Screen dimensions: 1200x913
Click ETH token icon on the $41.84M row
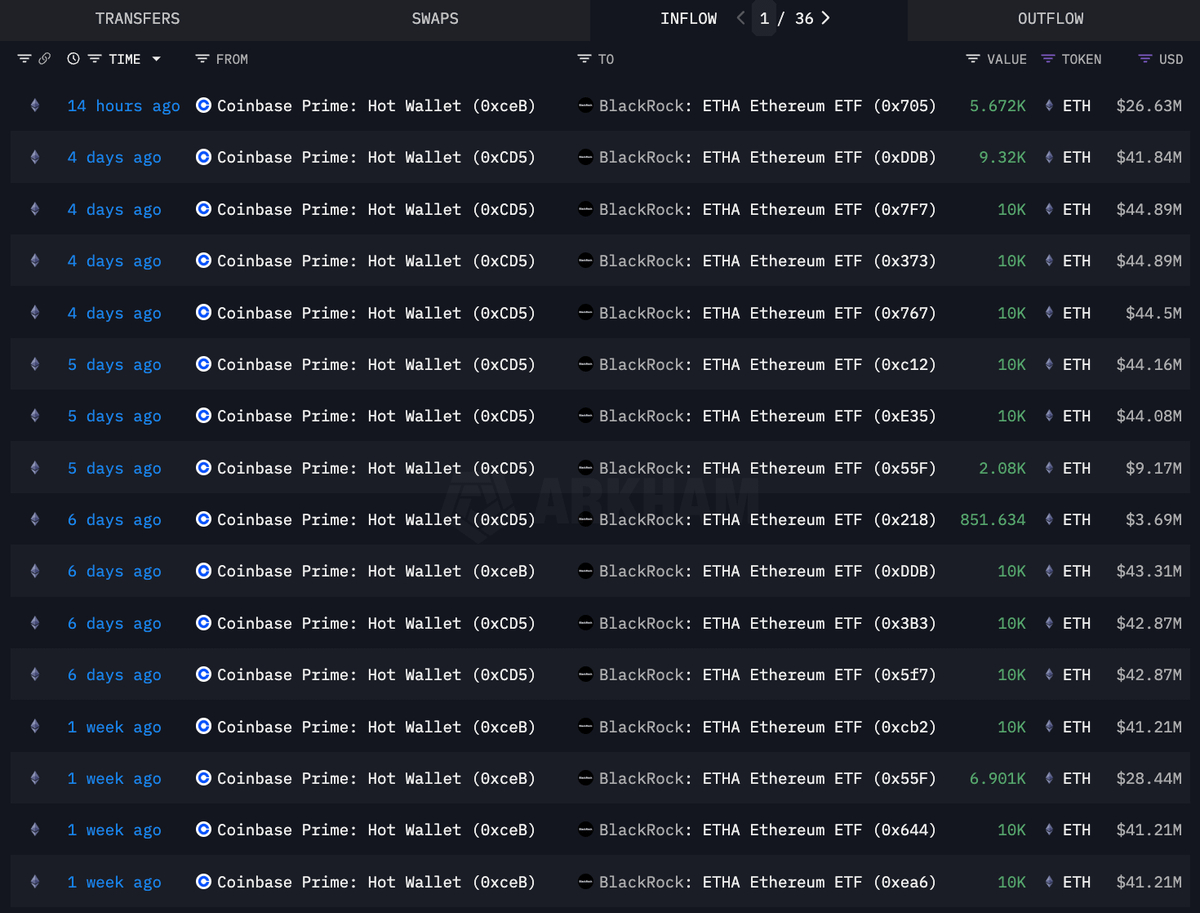[x=1049, y=157]
